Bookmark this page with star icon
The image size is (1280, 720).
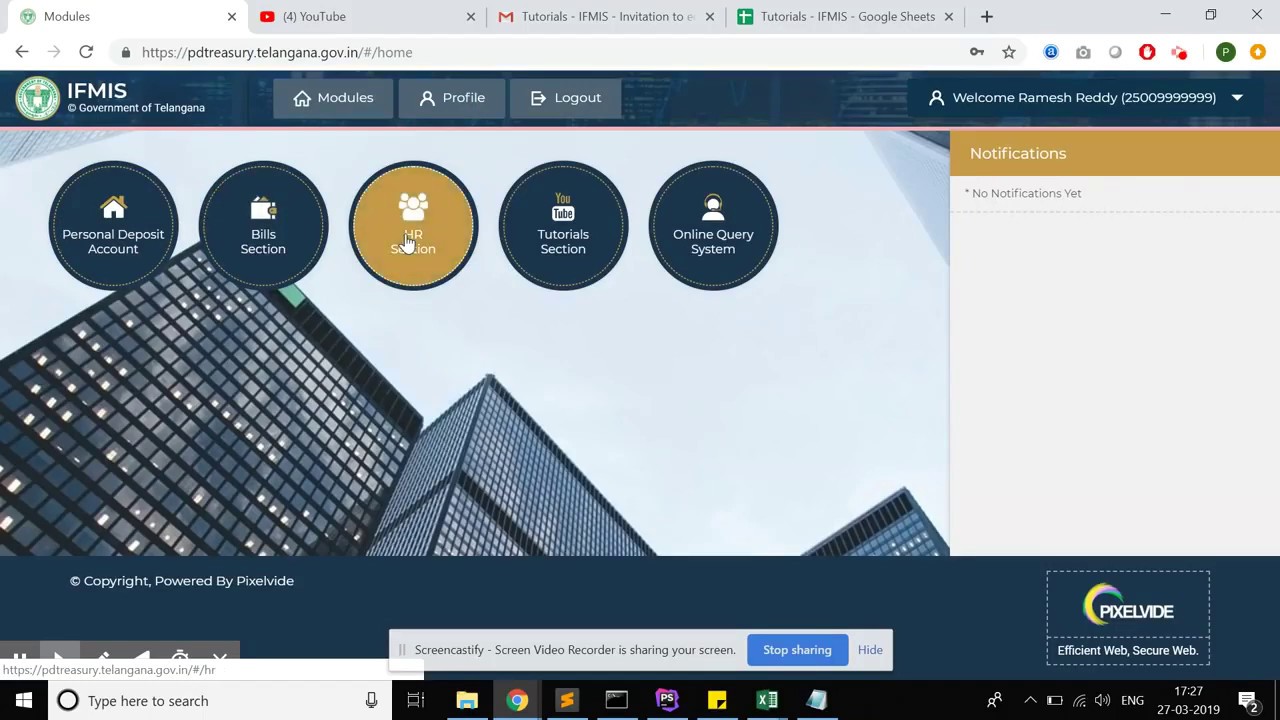(1009, 52)
